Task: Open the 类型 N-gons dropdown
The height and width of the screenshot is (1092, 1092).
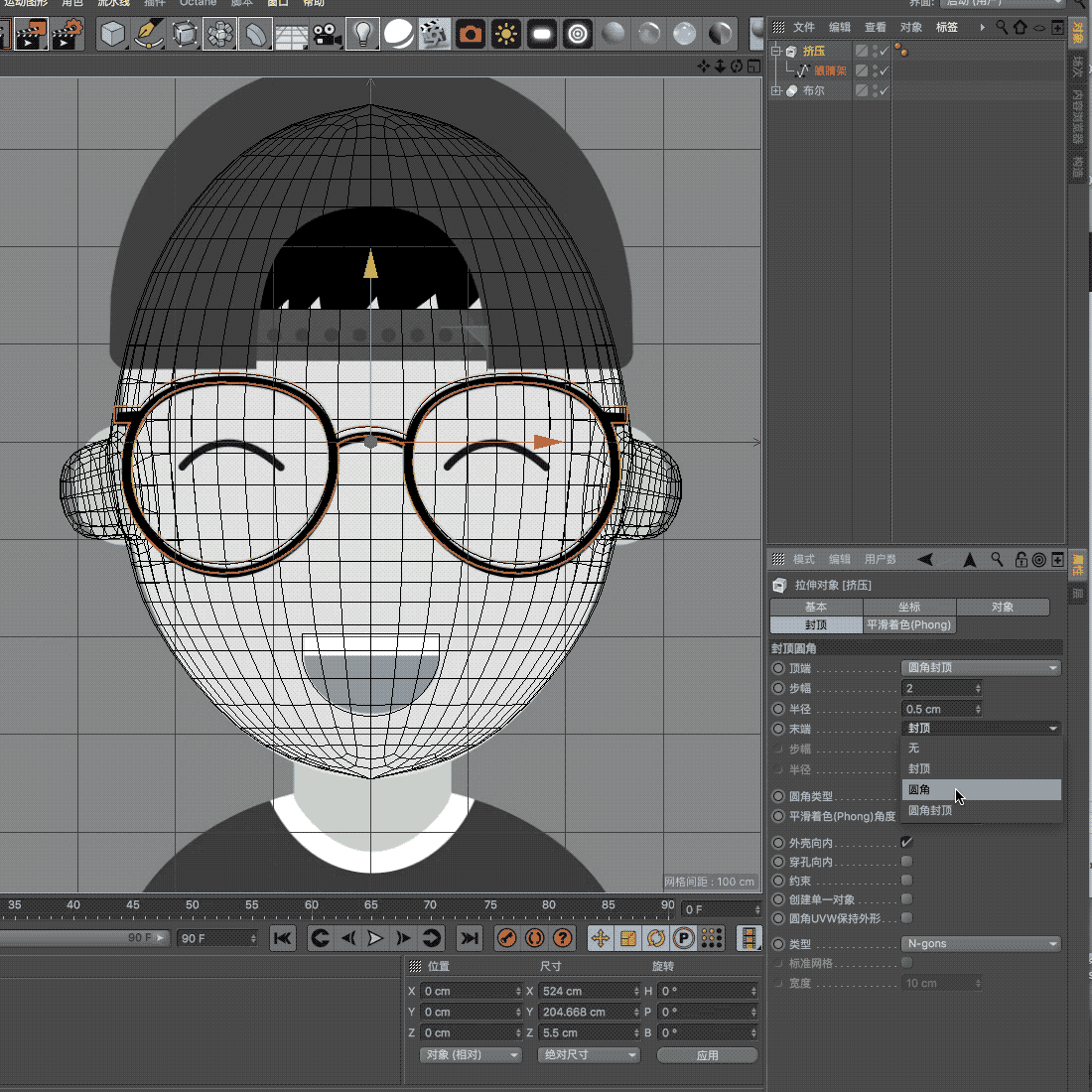Action: tap(981, 944)
